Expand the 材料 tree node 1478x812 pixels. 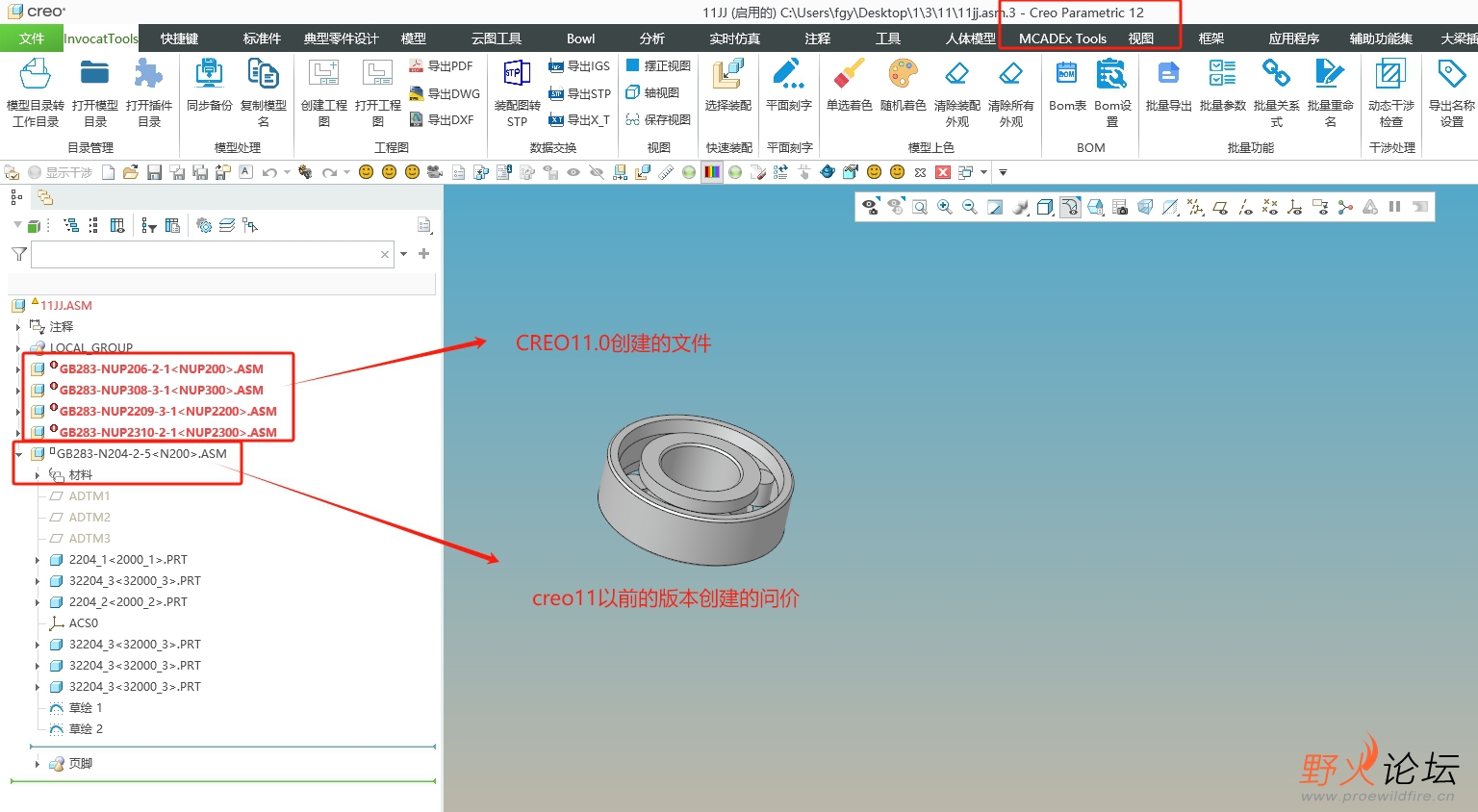38,475
